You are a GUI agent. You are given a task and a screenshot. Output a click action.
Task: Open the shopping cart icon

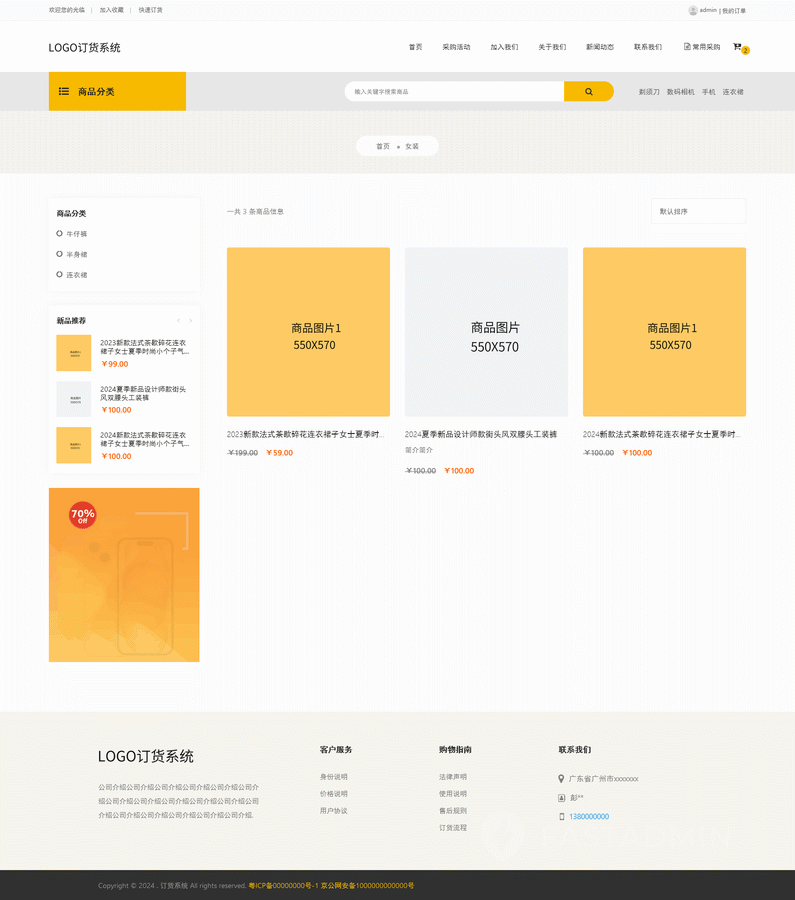click(x=737, y=47)
